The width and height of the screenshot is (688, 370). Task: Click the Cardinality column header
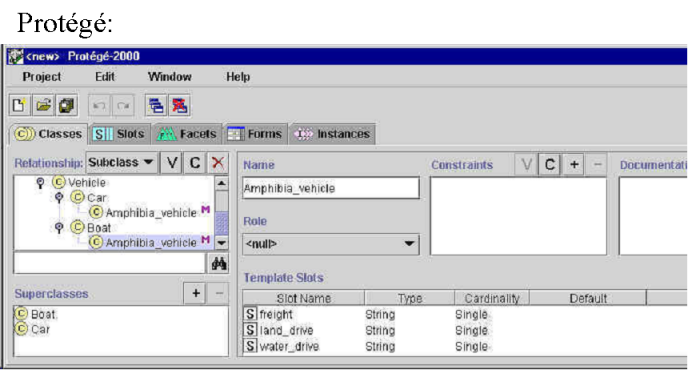coord(492,298)
